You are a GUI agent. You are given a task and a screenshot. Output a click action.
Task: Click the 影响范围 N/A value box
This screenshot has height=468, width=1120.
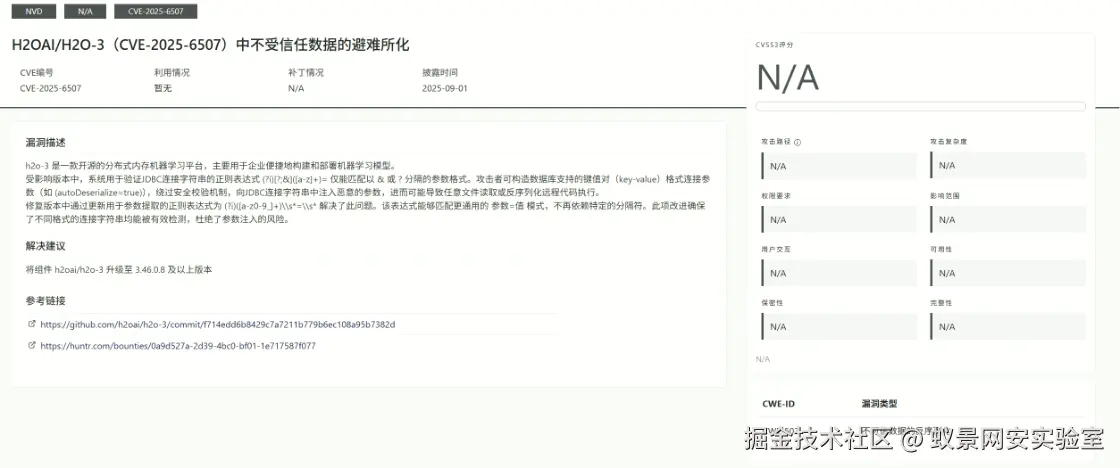click(1008, 219)
